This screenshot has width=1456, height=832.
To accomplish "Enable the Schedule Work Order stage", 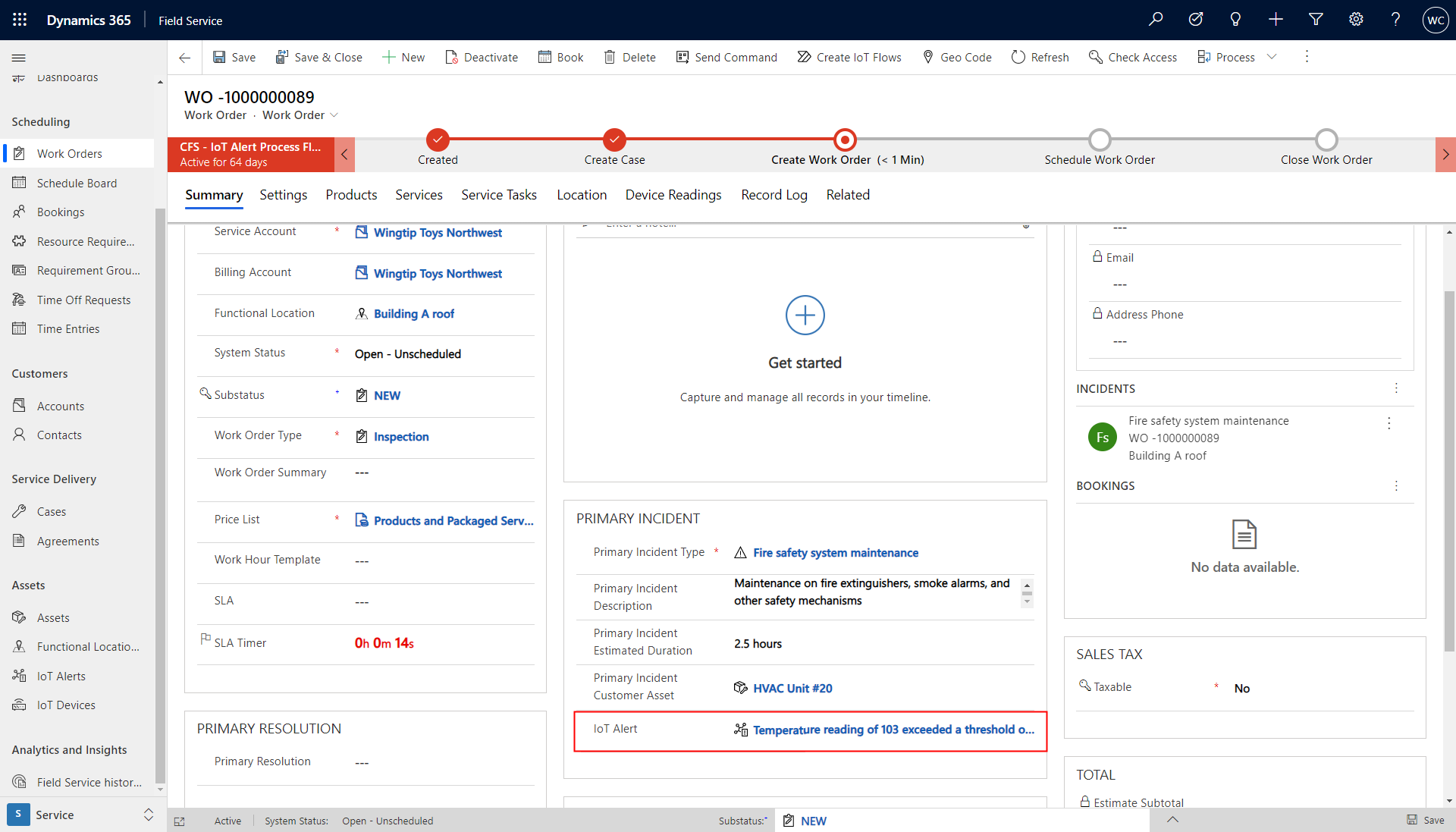I will click(1099, 139).
